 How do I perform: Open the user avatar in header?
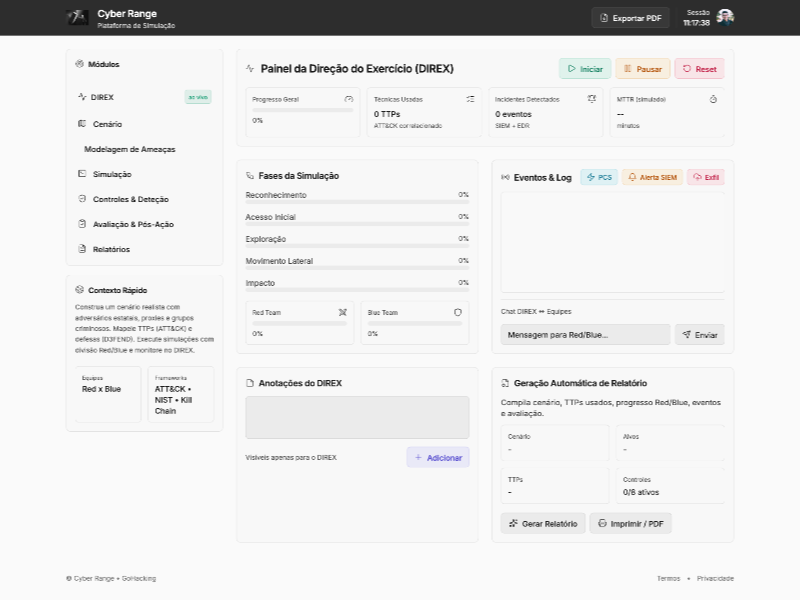click(725, 17)
